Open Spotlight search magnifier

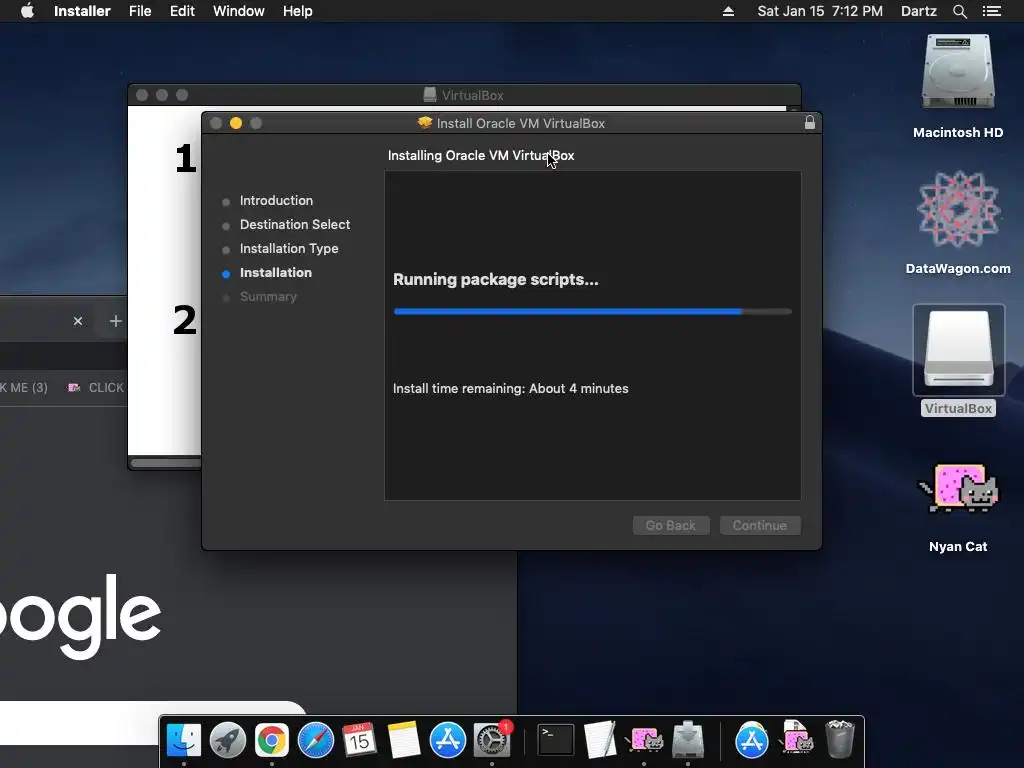point(959,11)
